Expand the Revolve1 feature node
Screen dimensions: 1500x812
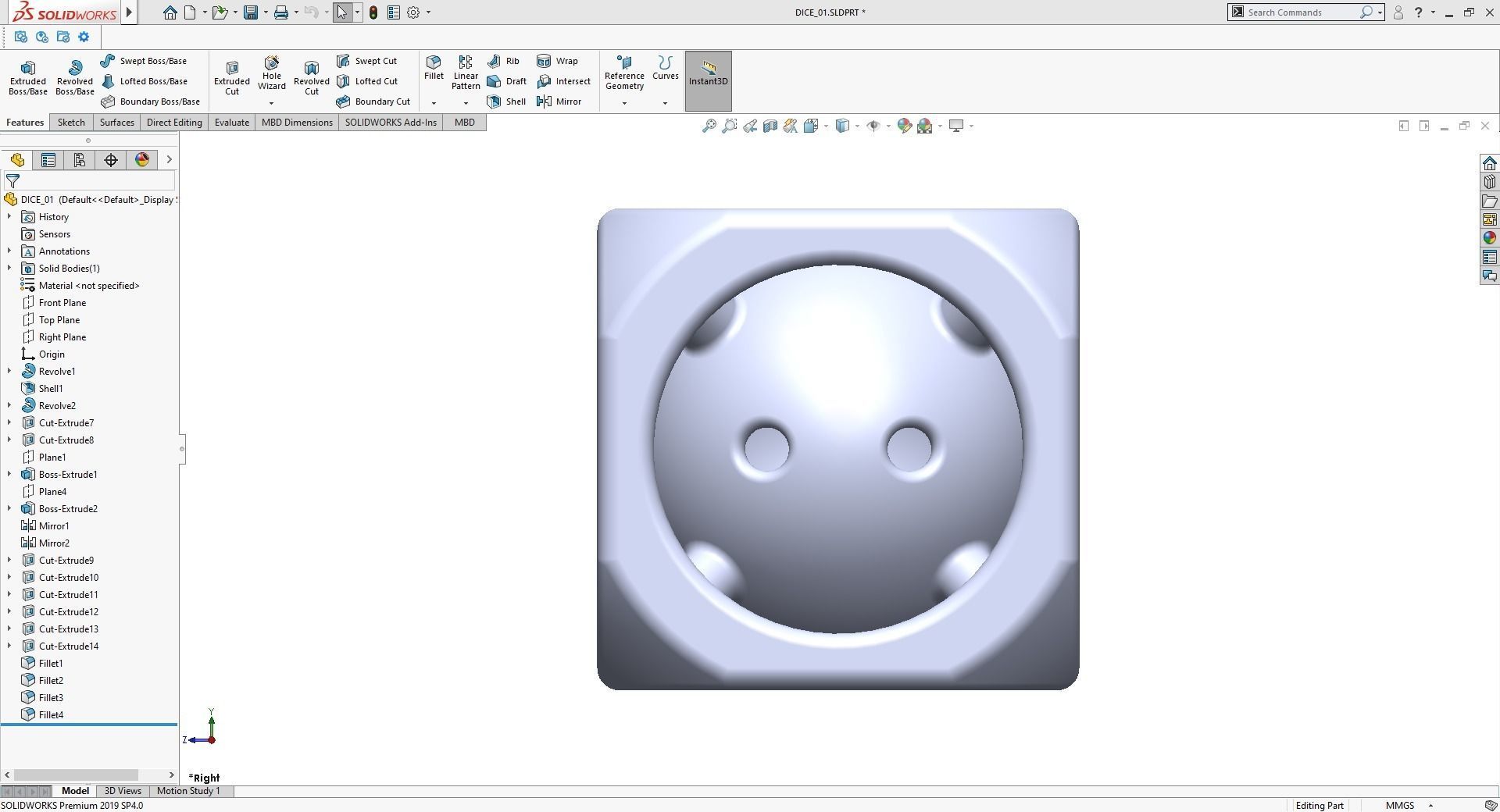click(9, 372)
